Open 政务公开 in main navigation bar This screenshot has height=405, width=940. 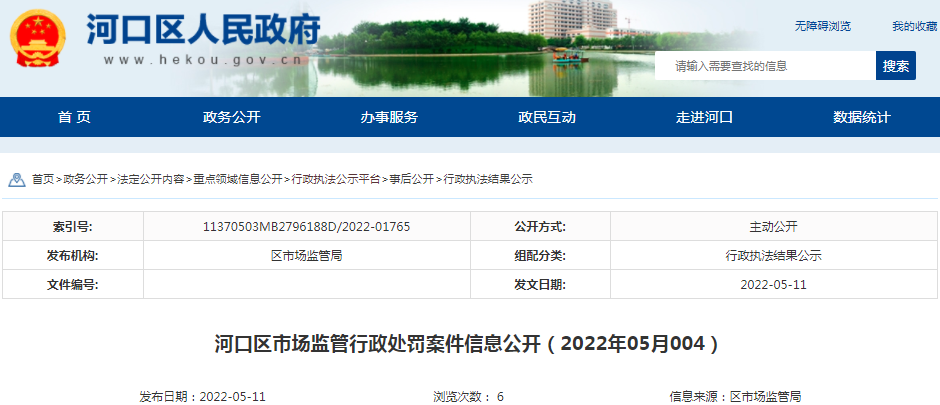[231, 117]
